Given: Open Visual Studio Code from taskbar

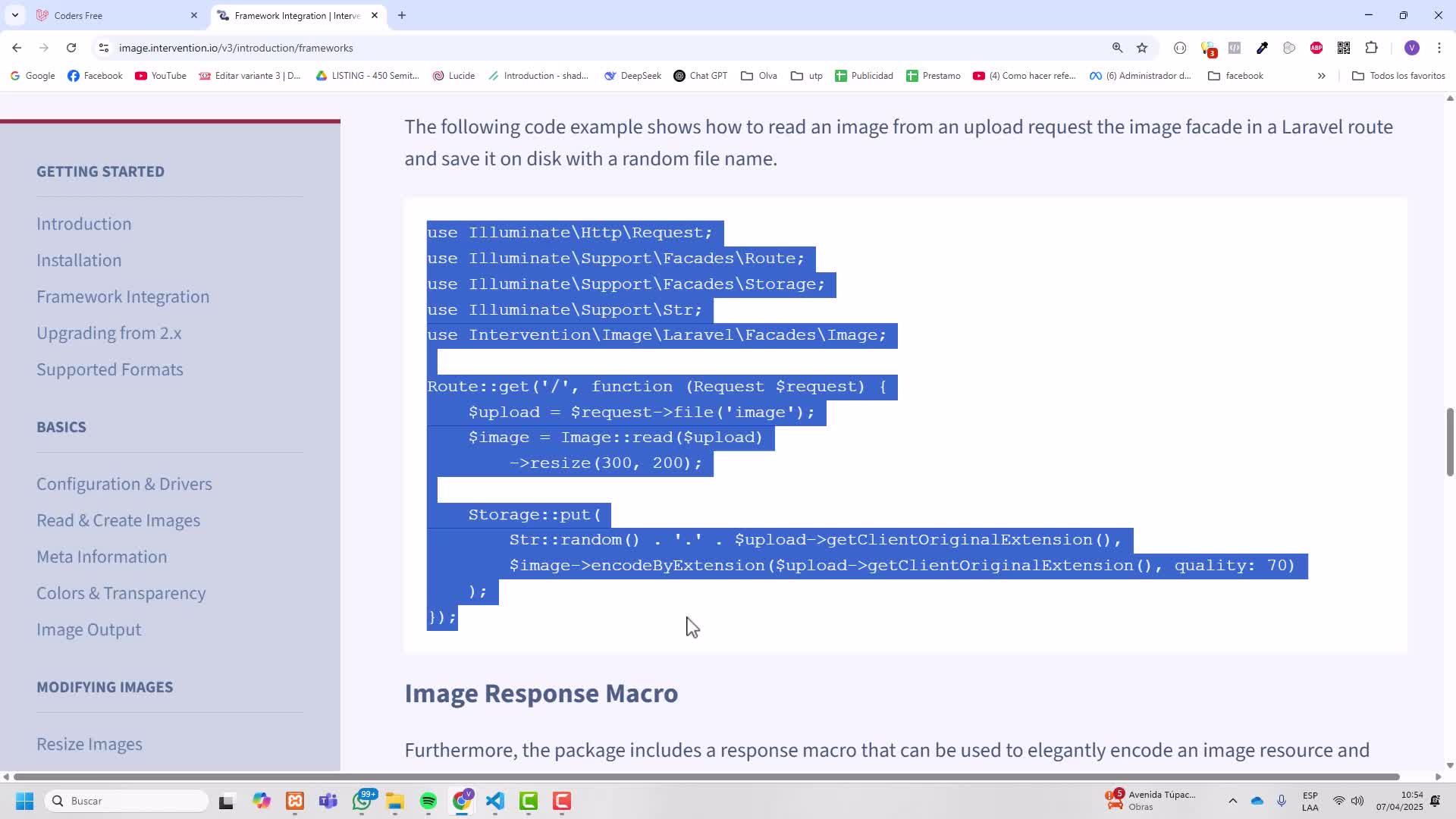Looking at the screenshot, I should click(x=495, y=801).
